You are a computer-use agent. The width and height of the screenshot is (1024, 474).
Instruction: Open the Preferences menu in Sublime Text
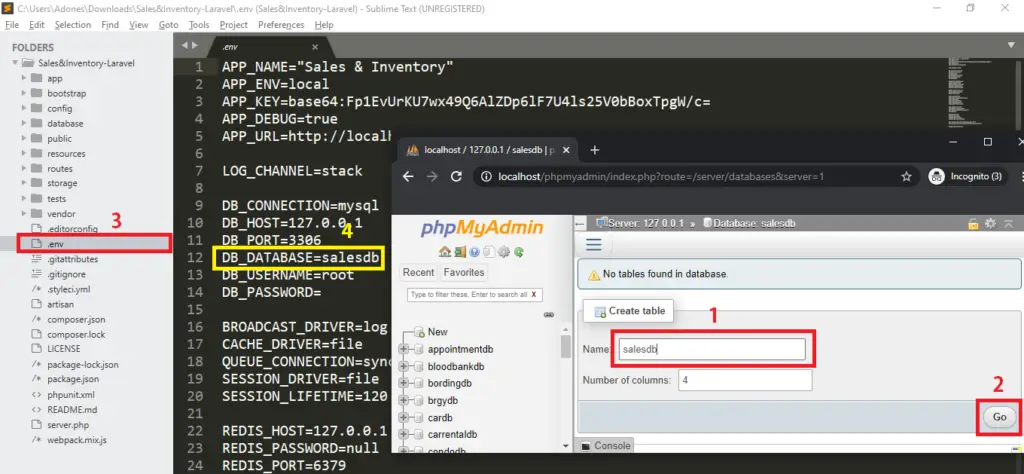(x=281, y=24)
